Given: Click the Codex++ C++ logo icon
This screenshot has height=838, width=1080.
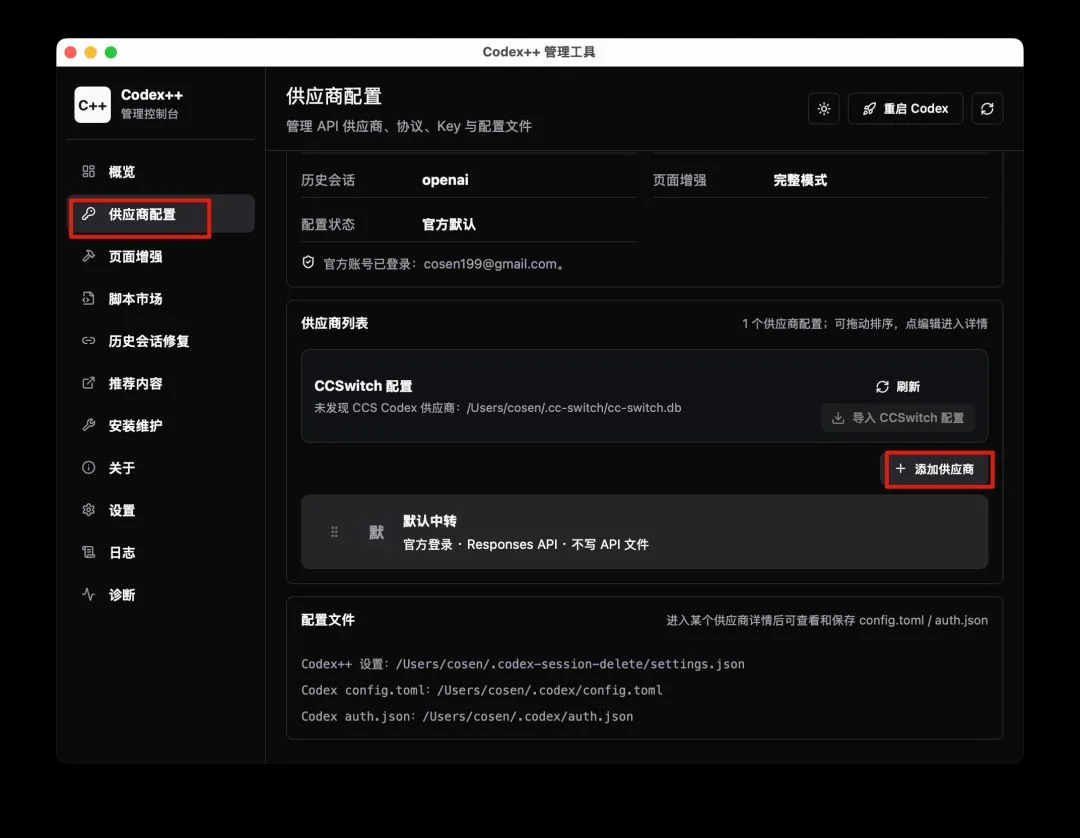Looking at the screenshot, I should [x=92, y=105].
